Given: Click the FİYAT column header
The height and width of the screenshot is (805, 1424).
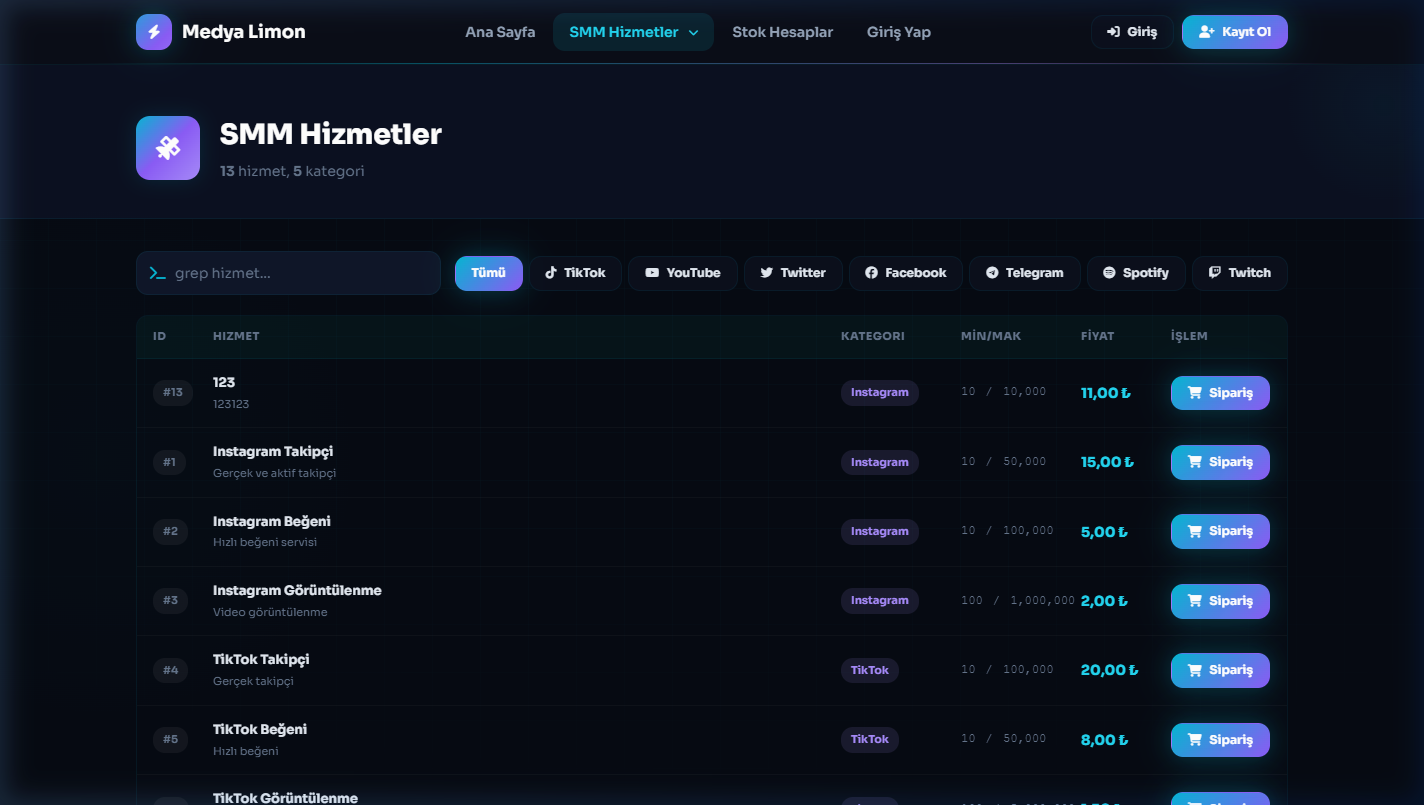Looking at the screenshot, I should (1097, 336).
